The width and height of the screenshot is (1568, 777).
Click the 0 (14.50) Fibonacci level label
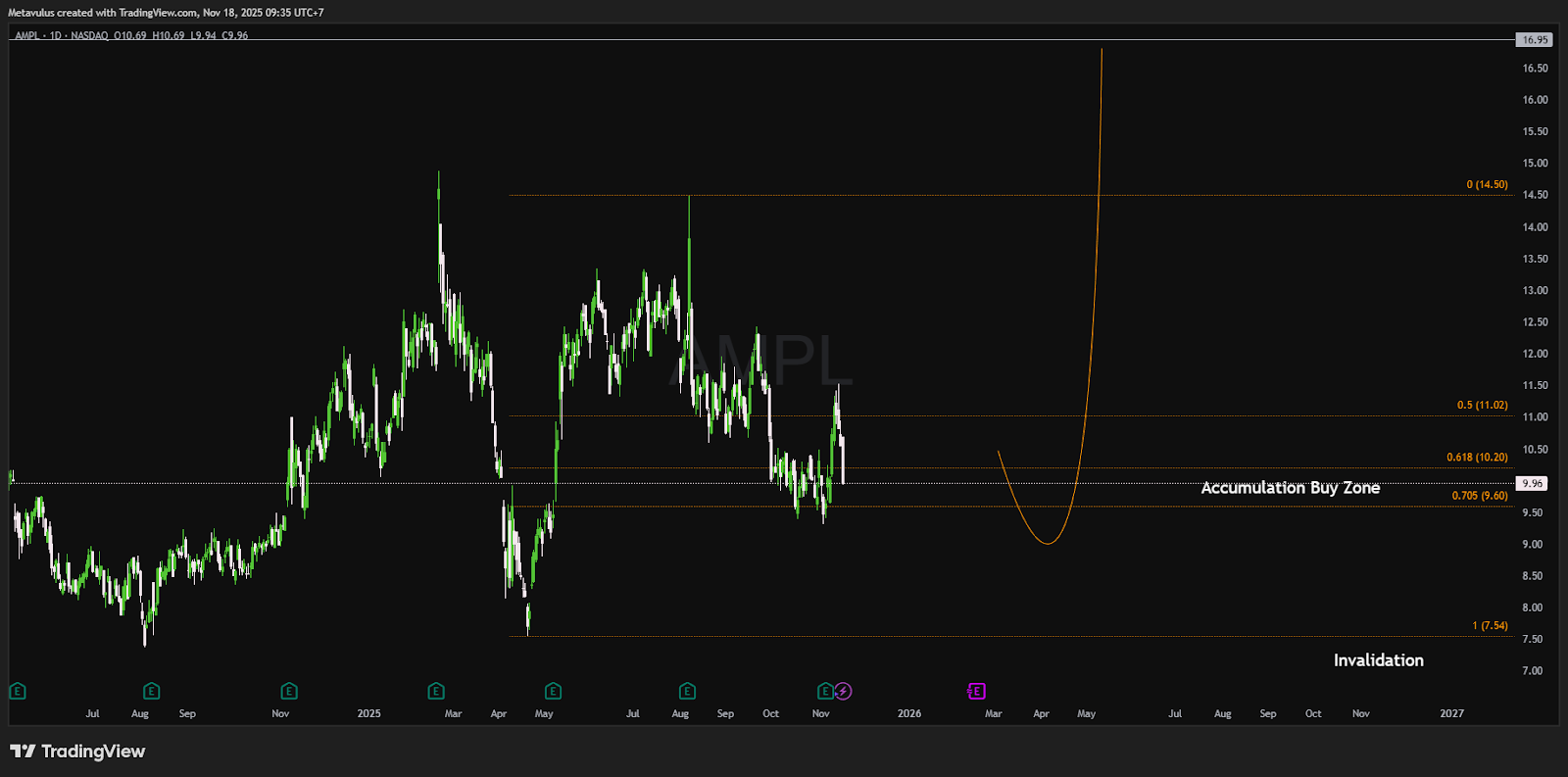pyautogui.click(x=1487, y=185)
